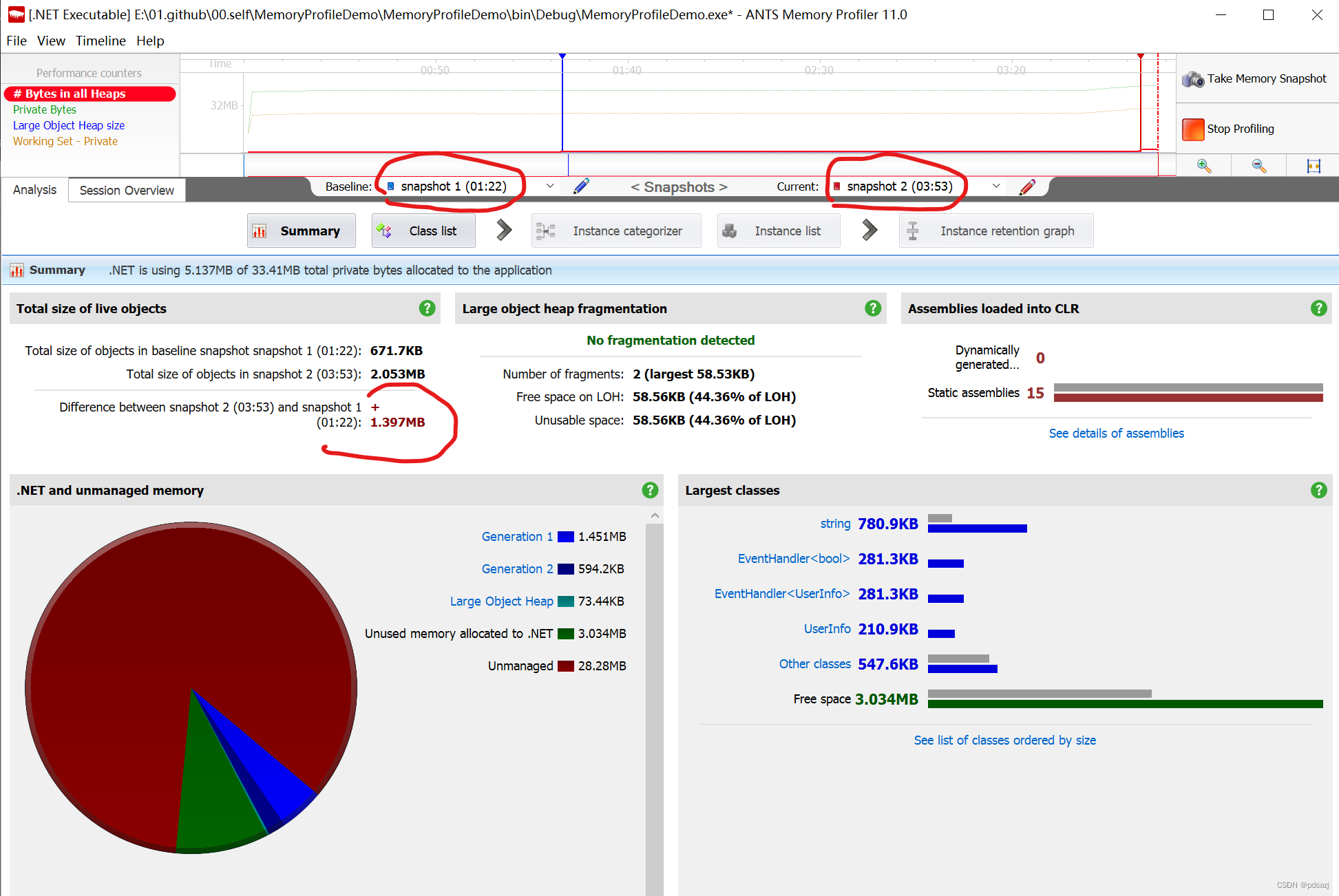Image resolution: width=1339 pixels, height=896 pixels.
Task: Open help for Total size of live objects
Action: (x=427, y=308)
